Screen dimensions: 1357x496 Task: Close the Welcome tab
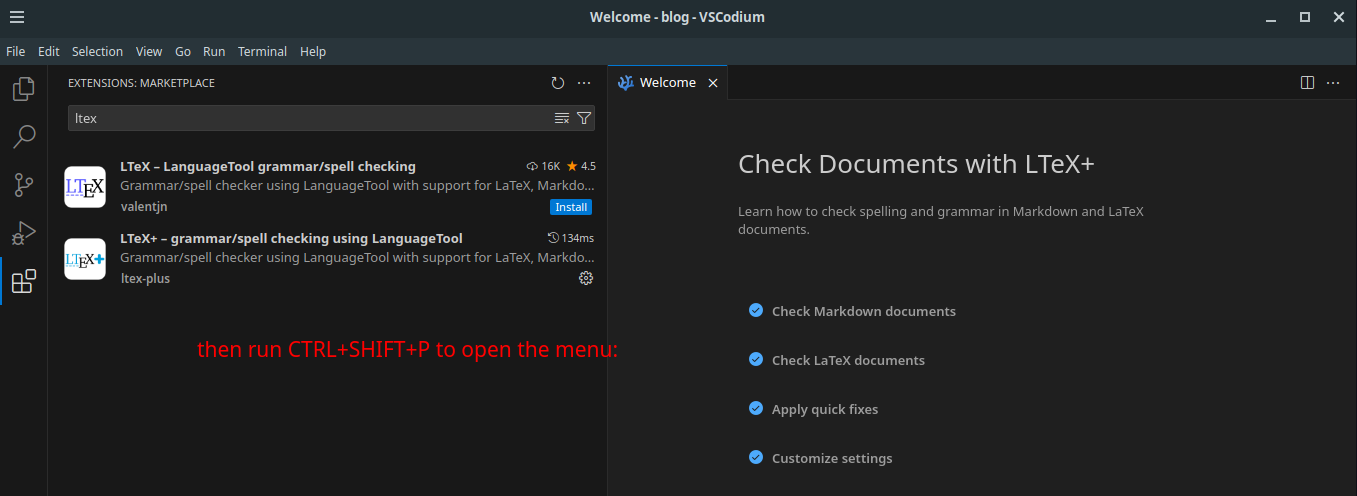click(x=713, y=83)
